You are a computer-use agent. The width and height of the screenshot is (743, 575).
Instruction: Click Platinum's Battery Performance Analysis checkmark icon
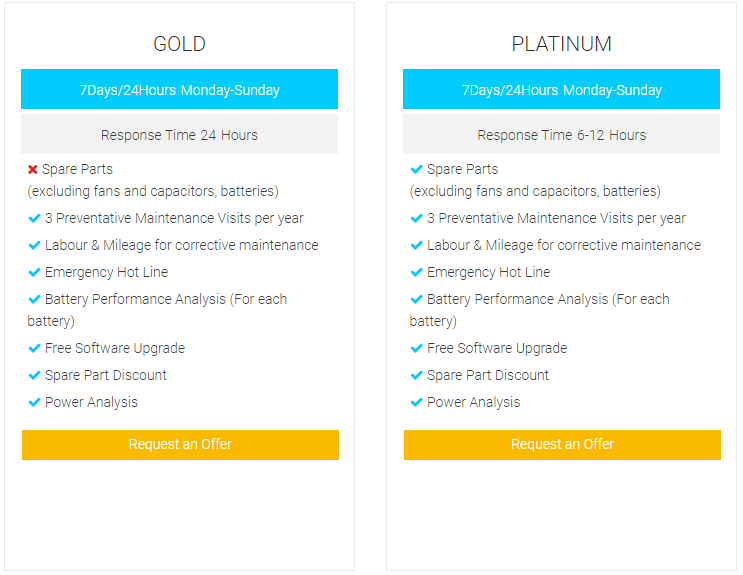pyautogui.click(x=416, y=299)
